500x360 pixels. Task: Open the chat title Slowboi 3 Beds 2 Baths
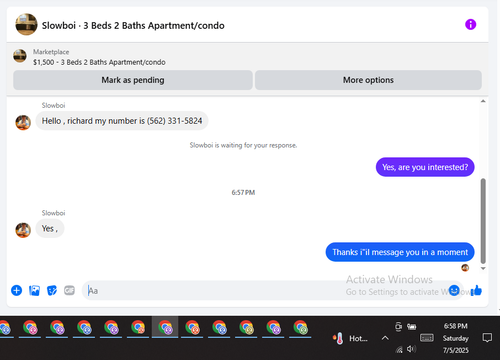(x=133, y=25)
